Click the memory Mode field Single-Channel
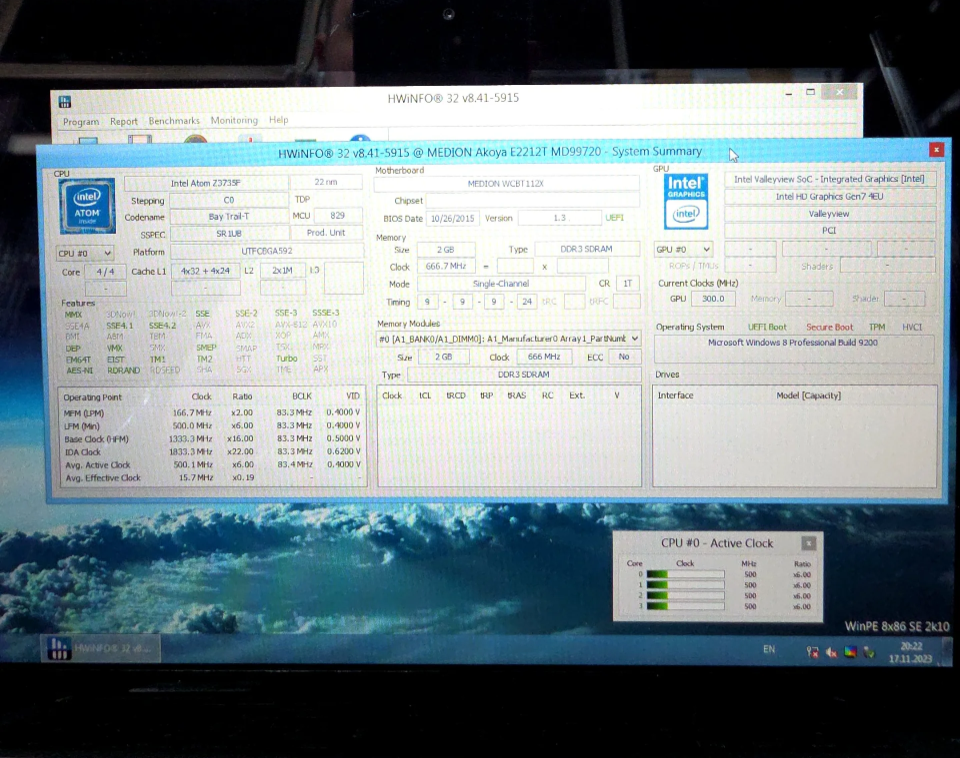This screenshot has height=758, width=960. 501,283
